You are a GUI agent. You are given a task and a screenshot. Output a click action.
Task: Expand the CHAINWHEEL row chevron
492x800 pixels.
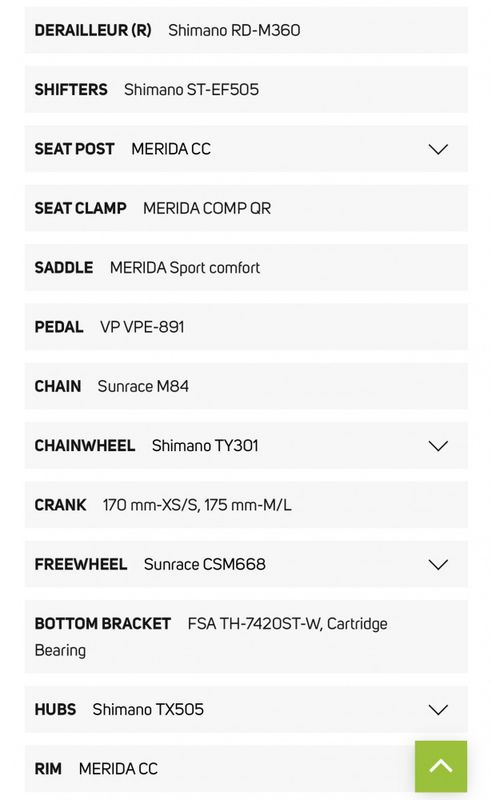coord(438,446)
